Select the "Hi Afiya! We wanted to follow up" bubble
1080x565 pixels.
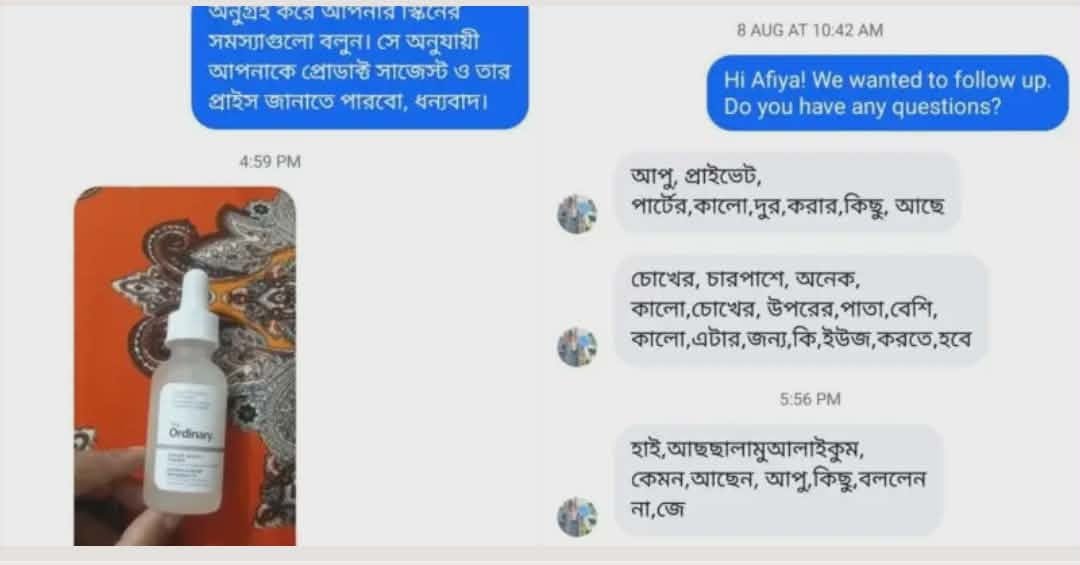tap(887, 93)
